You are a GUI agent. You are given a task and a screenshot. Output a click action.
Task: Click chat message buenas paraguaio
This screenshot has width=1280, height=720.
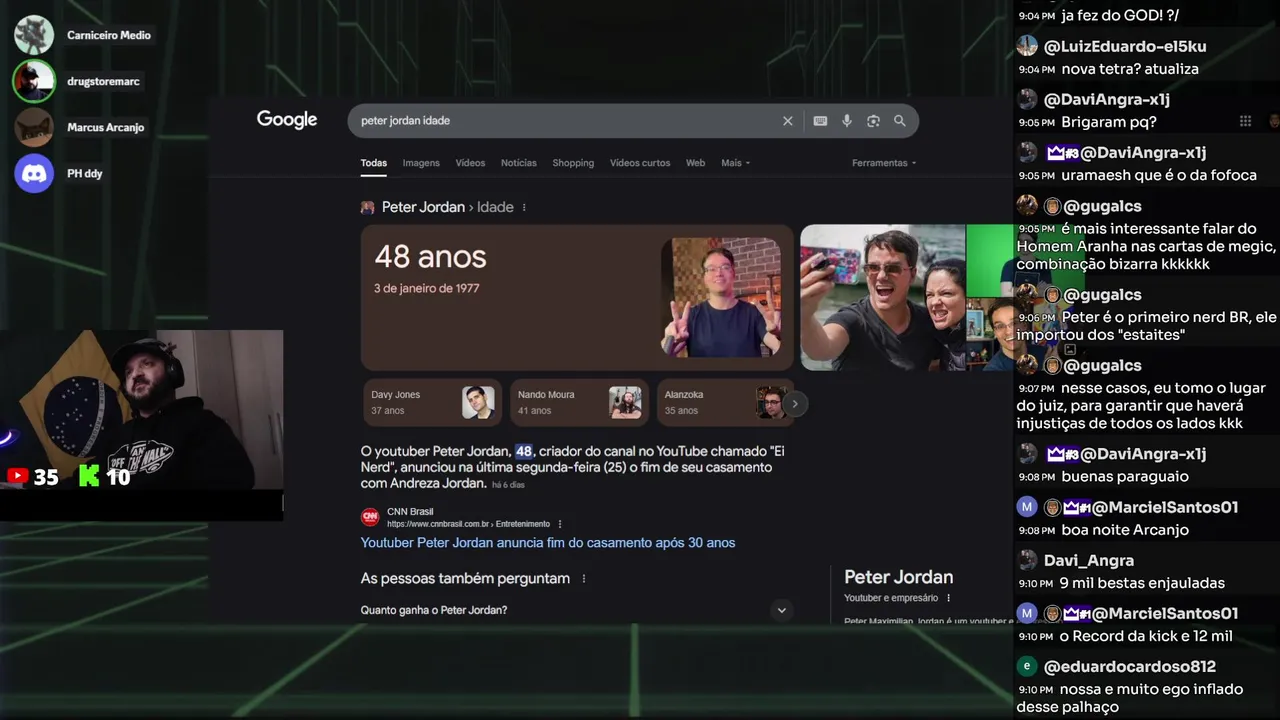tap(1125, 477)
